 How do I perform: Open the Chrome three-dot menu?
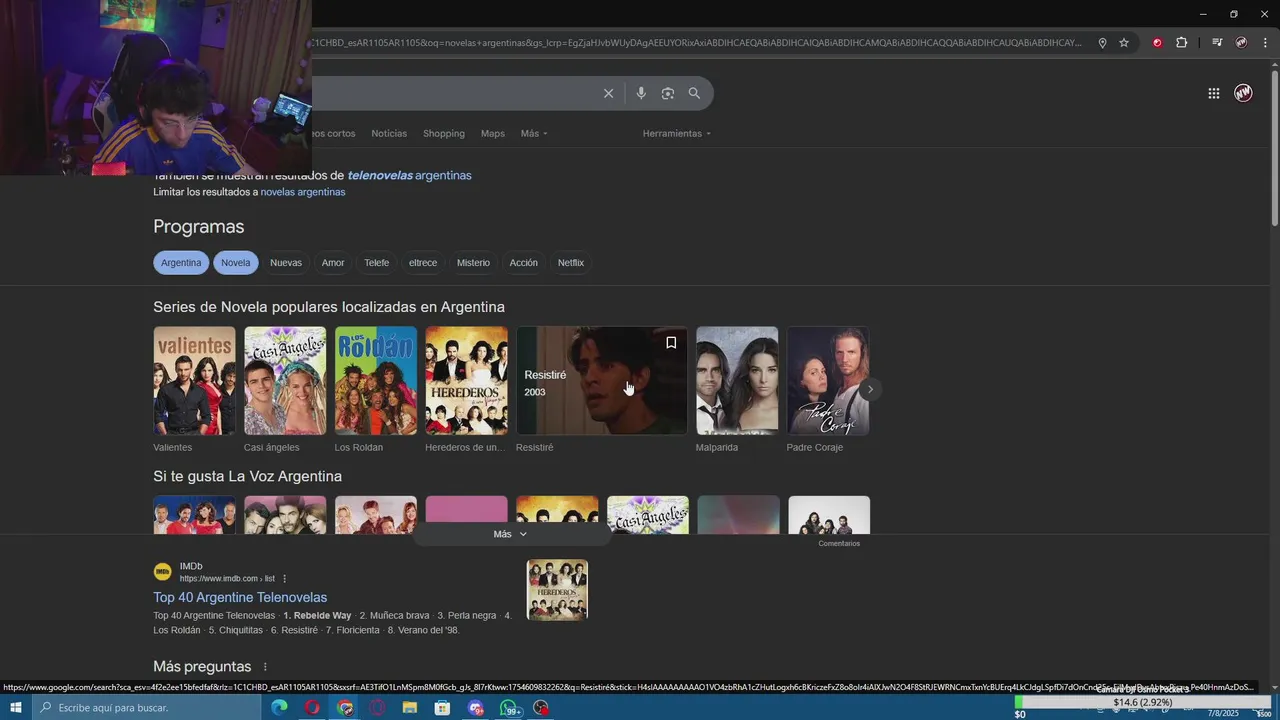click(1266, 43)
